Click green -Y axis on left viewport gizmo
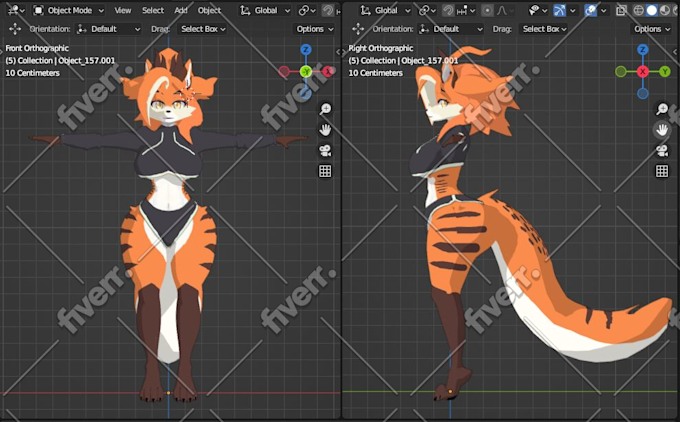Image resolution: width=680 pixels, height=422 pixels. (x=306, y=71)
